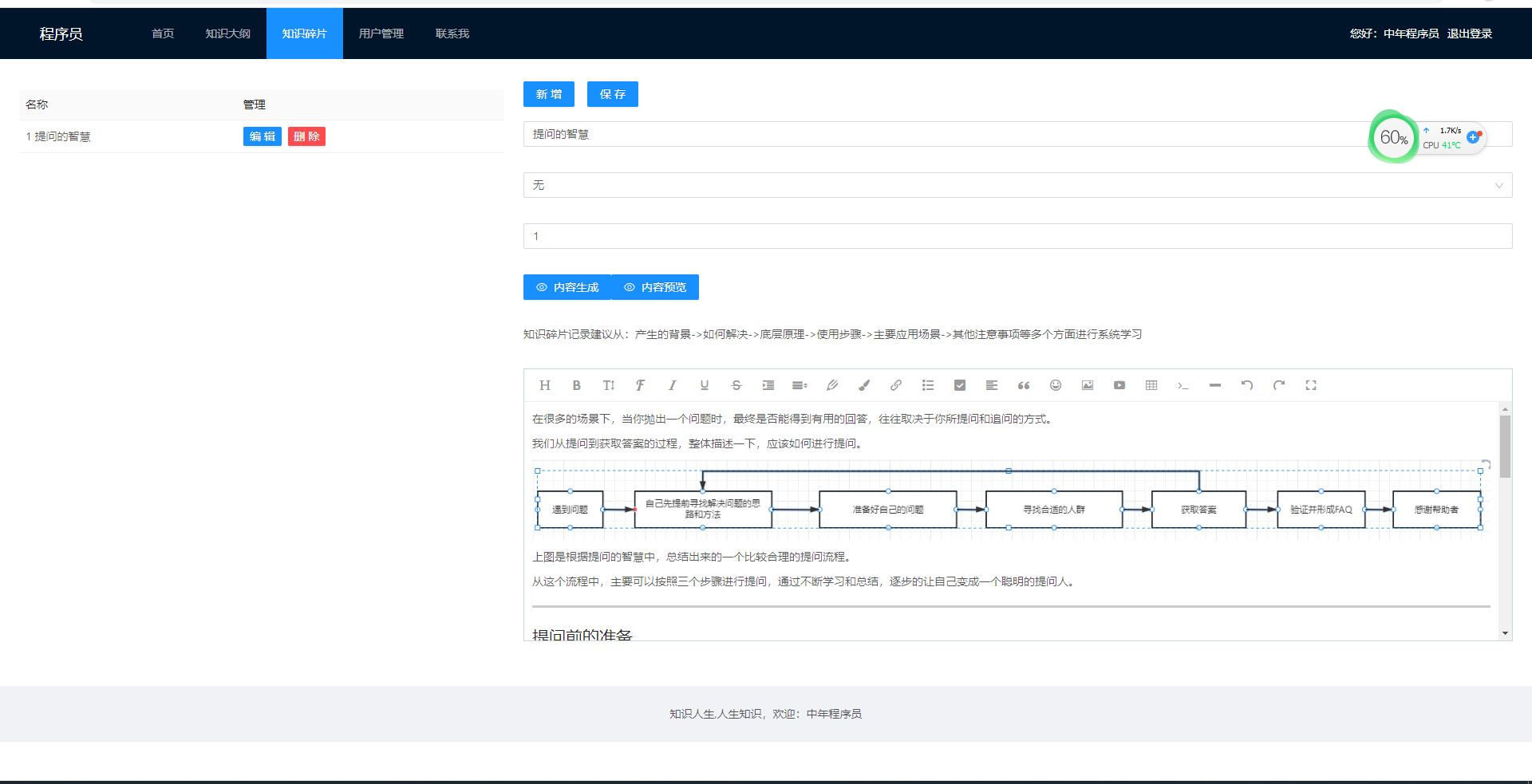Image resolution: width=1532 pixels, height=784 pixels.
Task: Click the 新增 button
Action: click(549, 94)
